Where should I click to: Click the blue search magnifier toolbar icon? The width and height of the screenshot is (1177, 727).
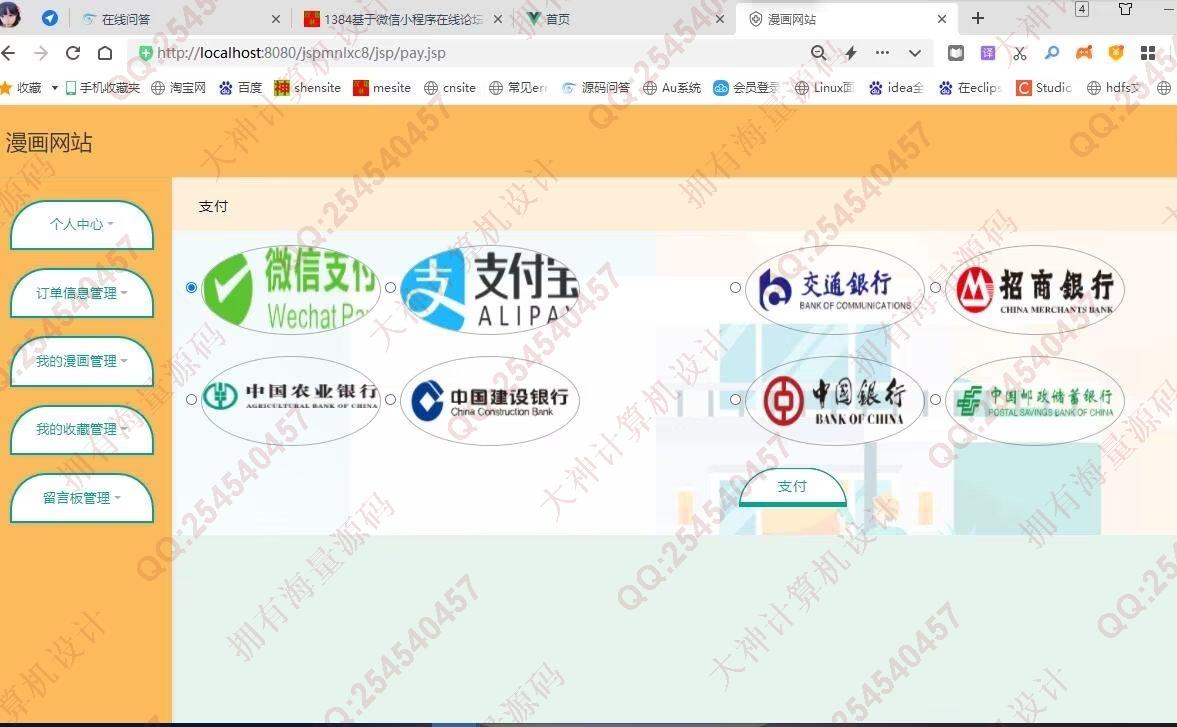1052,53
